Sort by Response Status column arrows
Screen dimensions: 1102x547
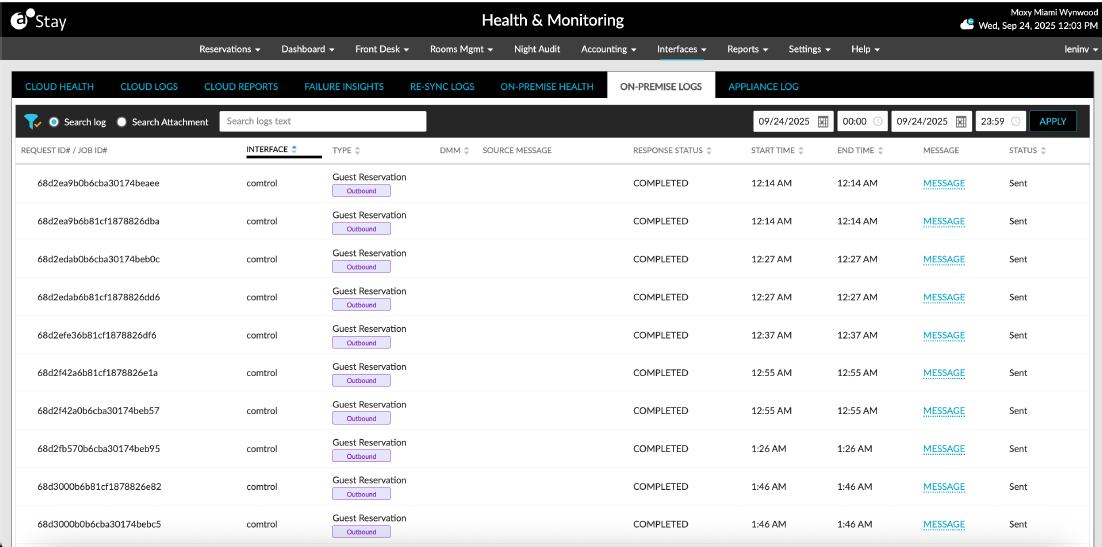pos(708,150)
